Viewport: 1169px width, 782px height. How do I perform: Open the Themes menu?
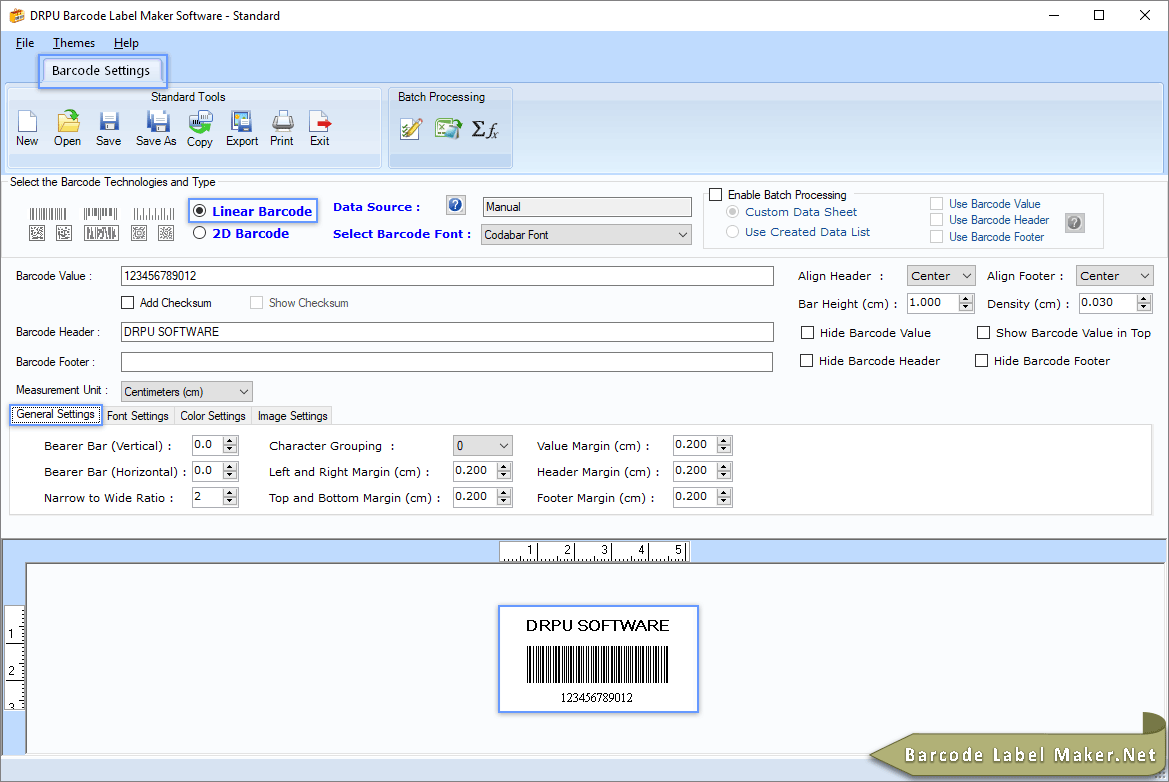[74, 43]
